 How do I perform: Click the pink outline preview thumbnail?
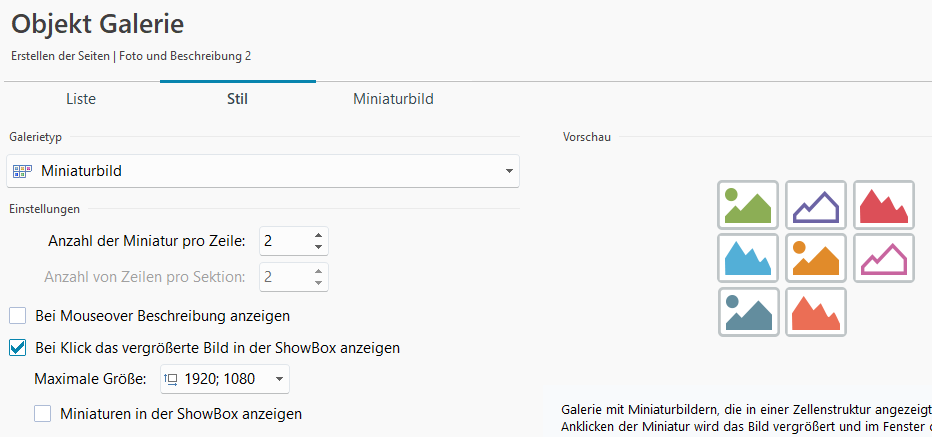coord(884,258)
